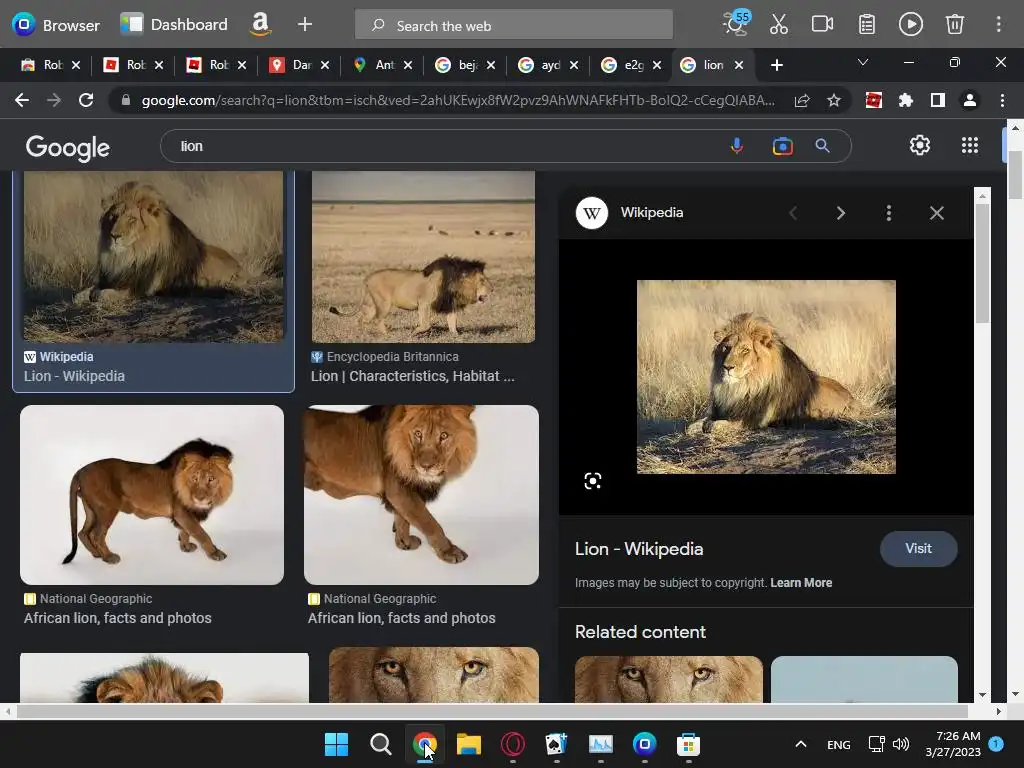Screen dimensions: 1024x768
Task: Bookmark this page with the star icon
Action: (x=834, y=100)
